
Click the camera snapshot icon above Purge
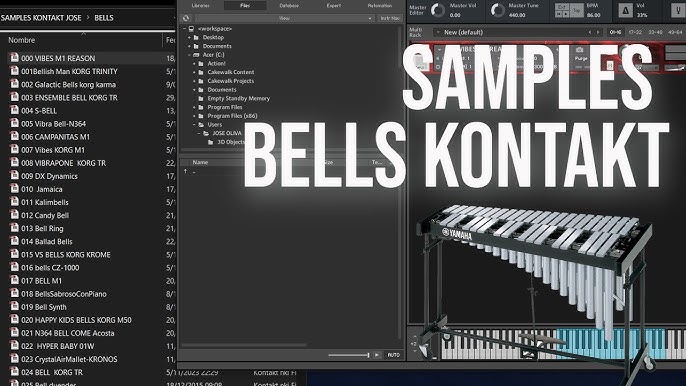click(x=580, y=49)
